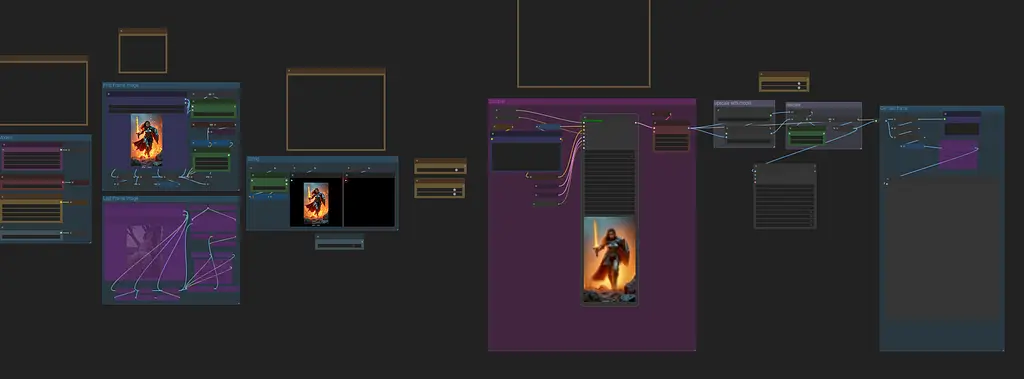Click the large warrior preview in purple sampler group
This screenshot has width=1024, height=379.
point(609,259)
